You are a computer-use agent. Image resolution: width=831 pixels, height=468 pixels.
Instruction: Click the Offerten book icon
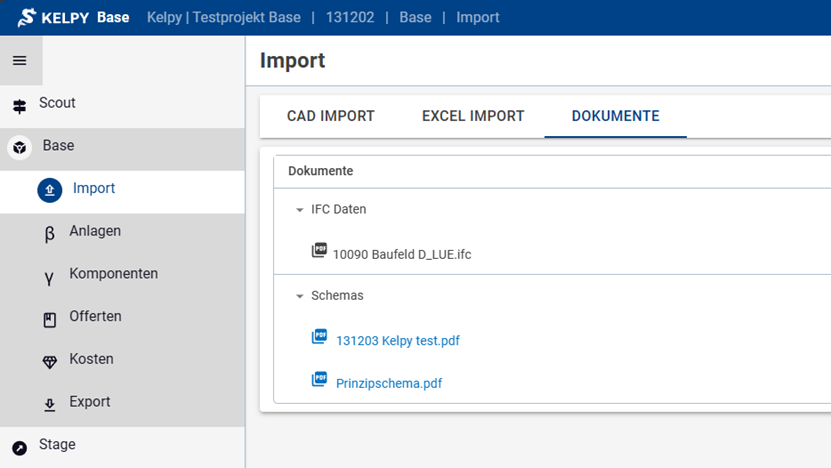[50, 319]
